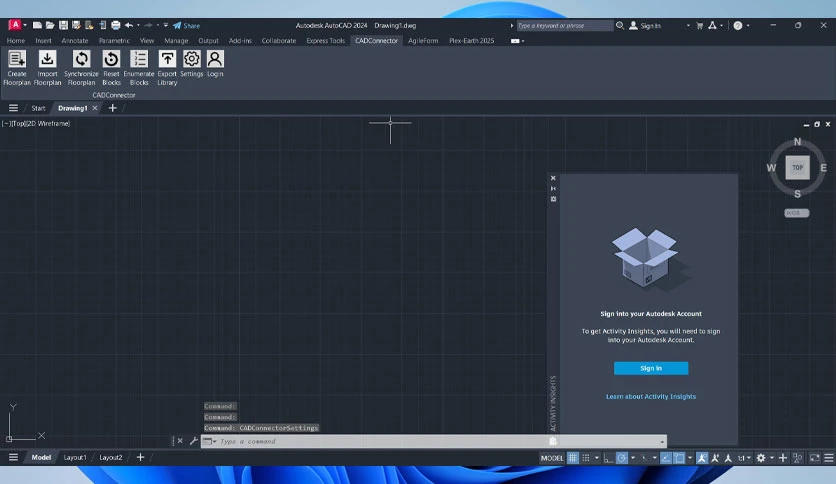The width and height of the screenshot is (836, 484).
Task: Expand the command history arrow on command line
Action: (x=662, y=441)
